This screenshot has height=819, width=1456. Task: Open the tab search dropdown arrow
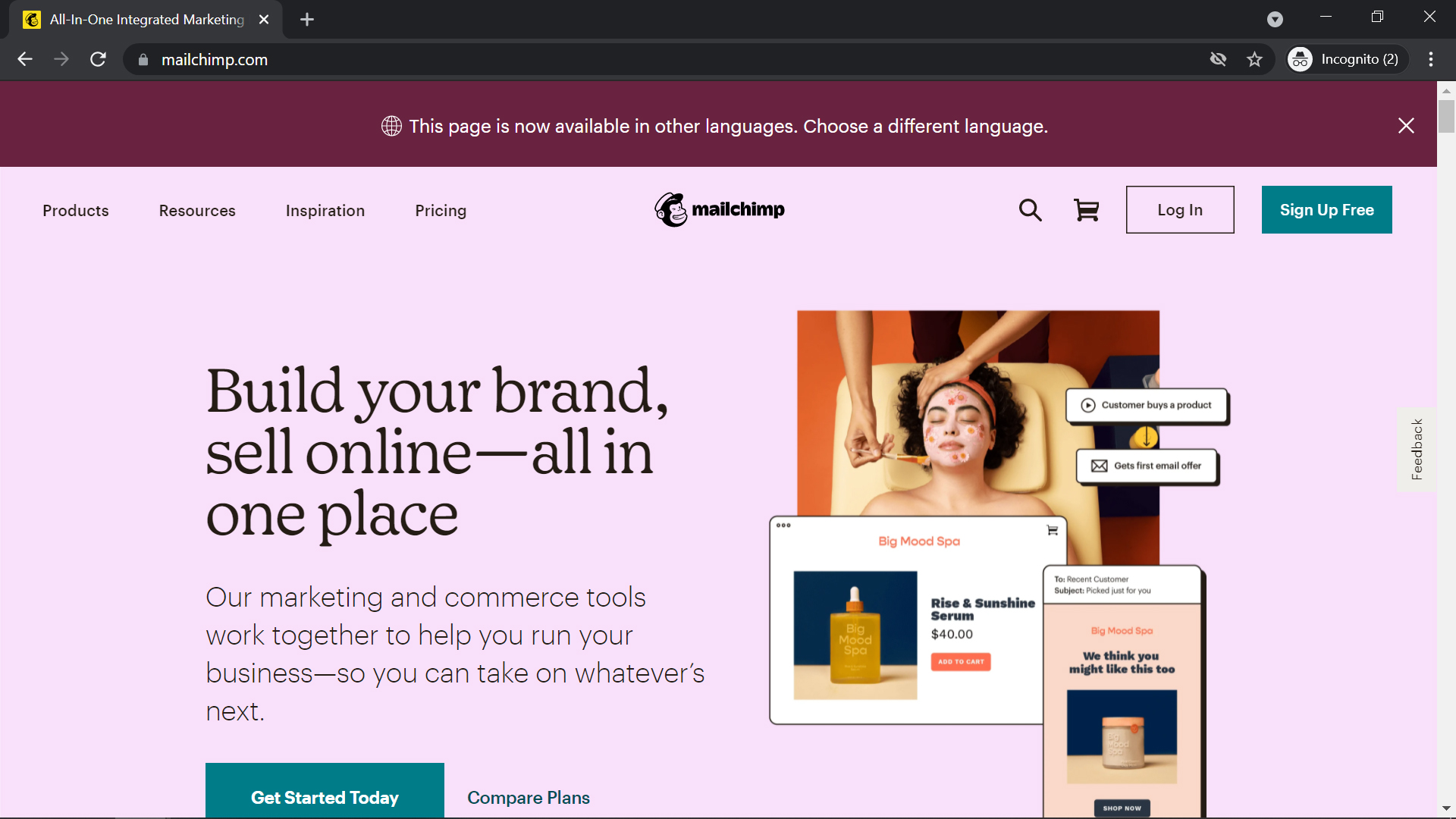coord(1275,20)
